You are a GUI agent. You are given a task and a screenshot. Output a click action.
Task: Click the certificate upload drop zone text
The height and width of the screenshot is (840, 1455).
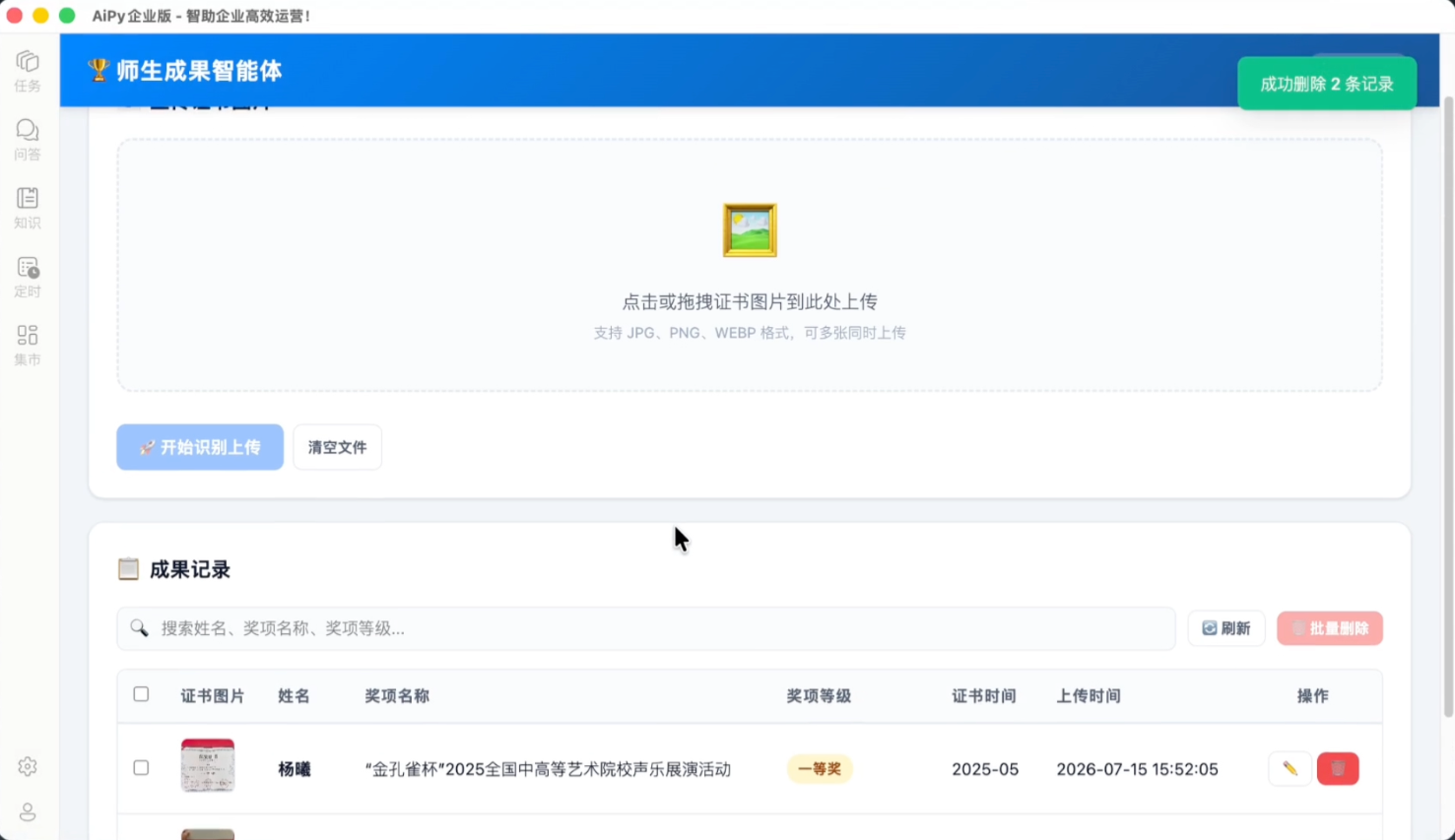pos(750,302)
